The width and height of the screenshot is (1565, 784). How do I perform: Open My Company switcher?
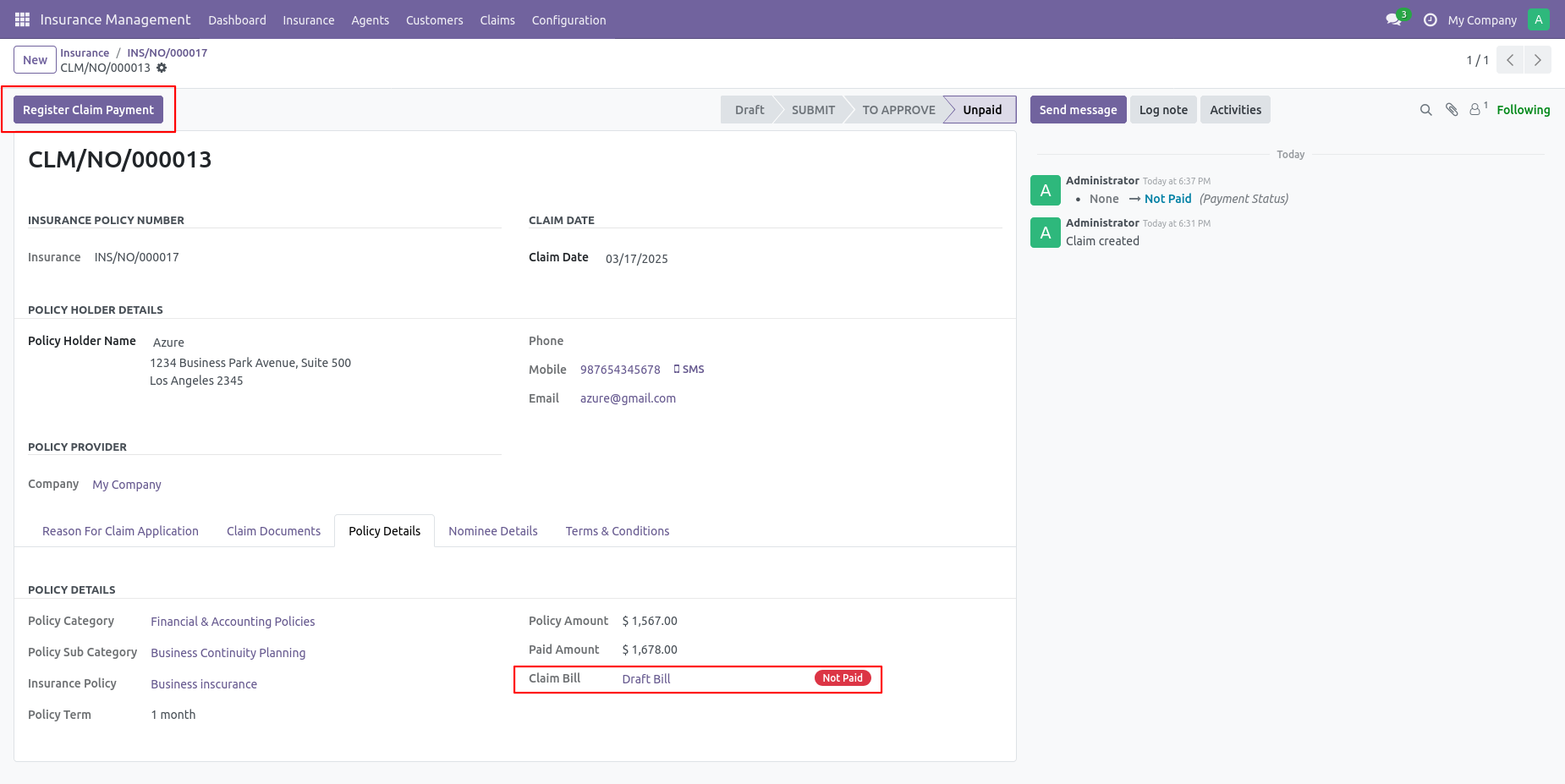click(1482, 20)
